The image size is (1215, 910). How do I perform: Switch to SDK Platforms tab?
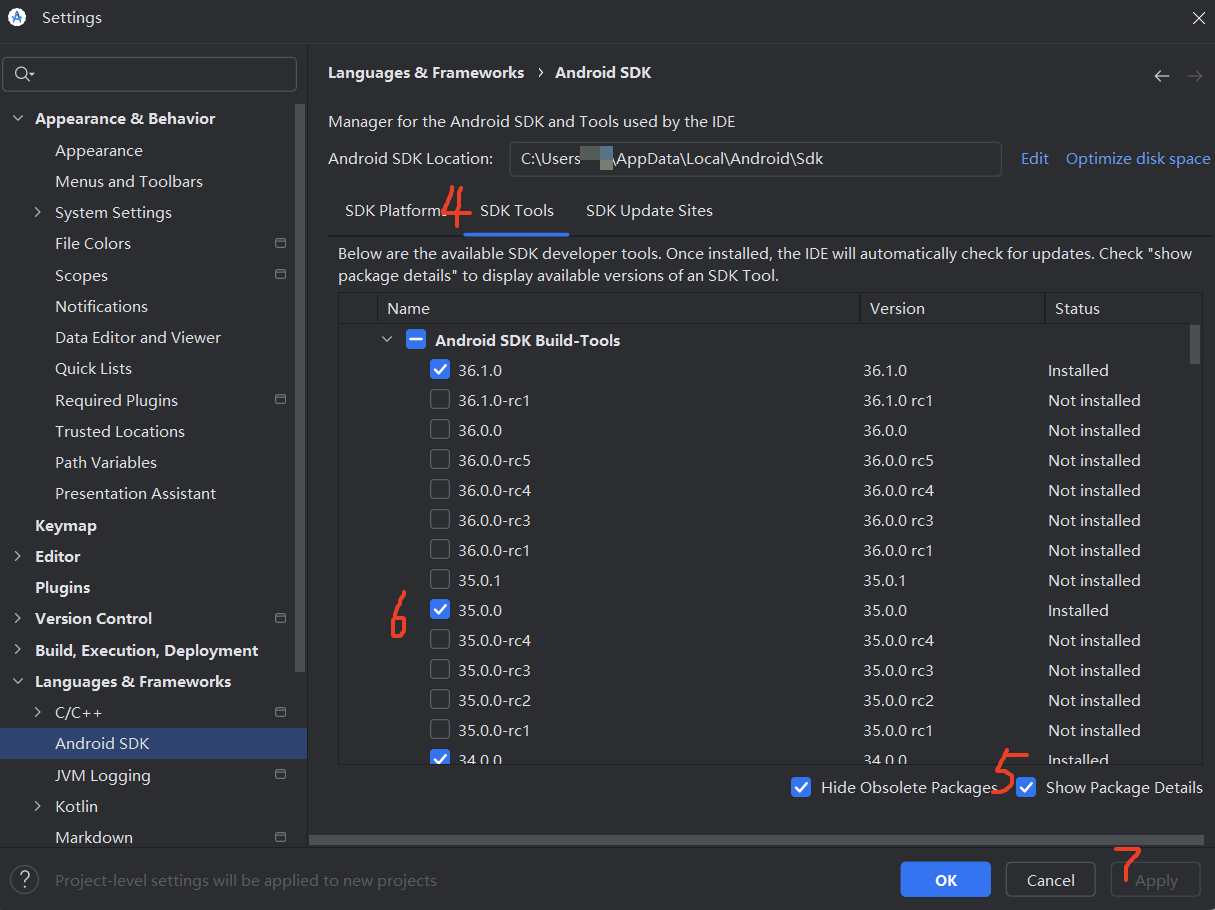pos(394,211)
